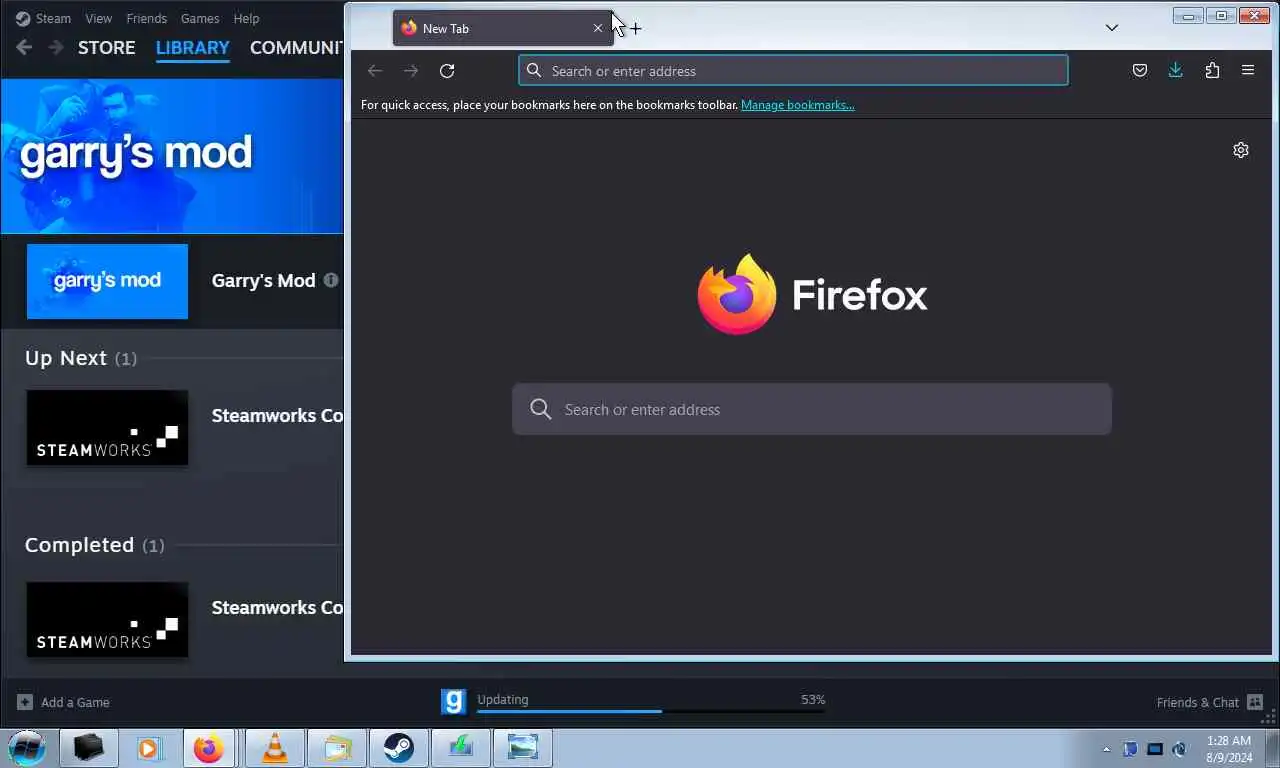
Task: Focus the Firefox URL address bar
Action: pyautogui.click(x=793, y=71)
